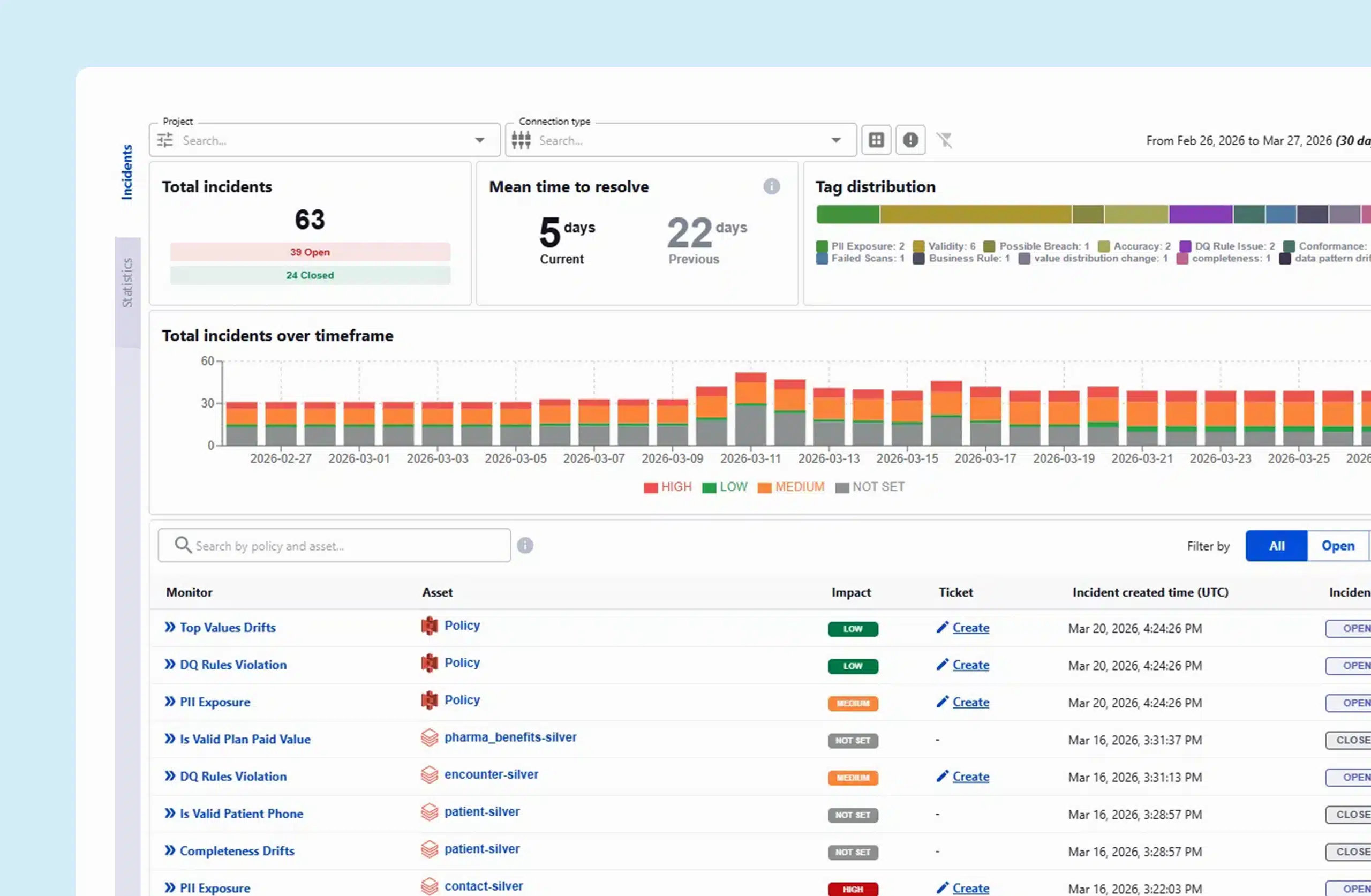Create a ticket for DQ Rules Violation

tap(970, 665)
